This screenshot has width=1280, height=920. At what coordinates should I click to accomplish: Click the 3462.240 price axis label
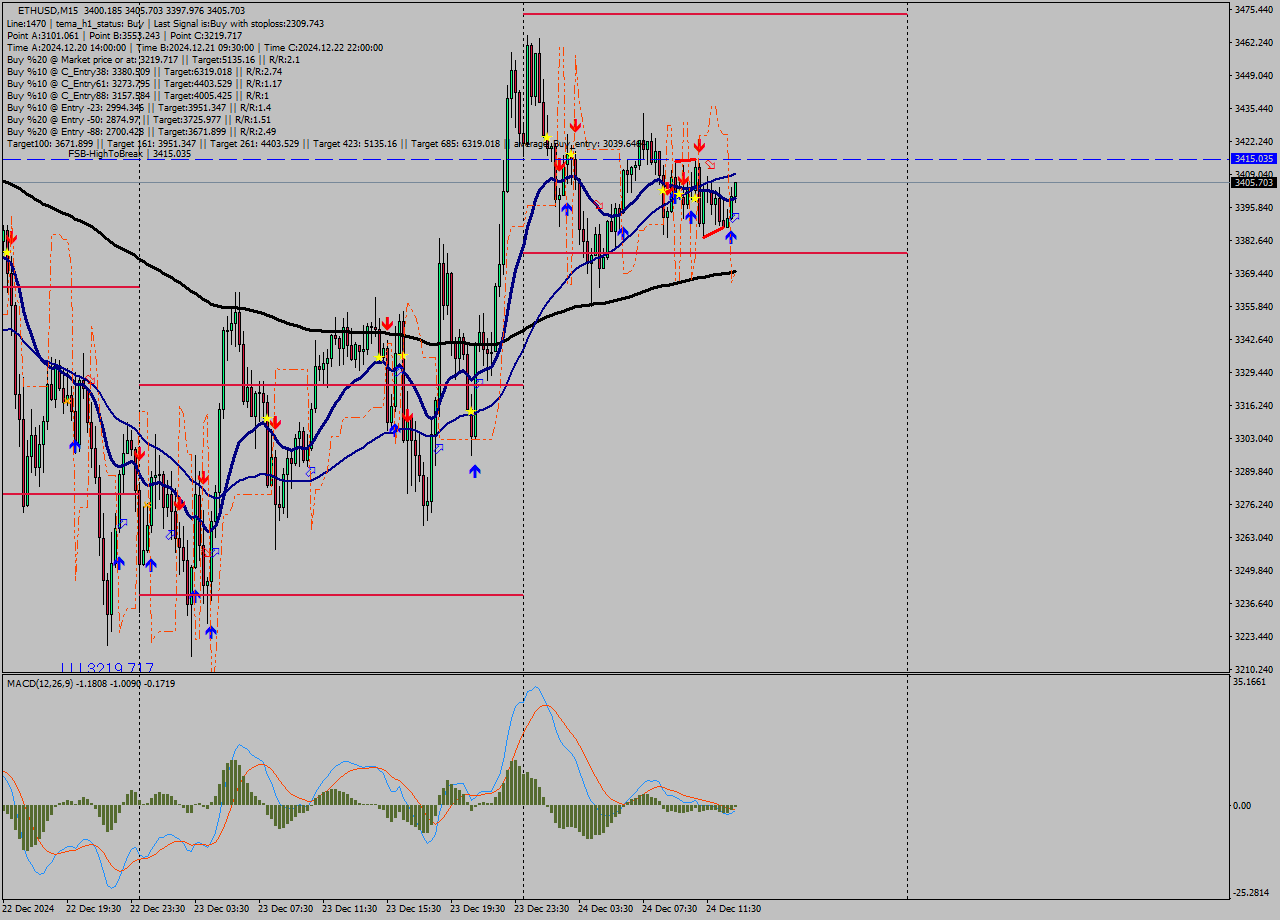coord(1254,42)
